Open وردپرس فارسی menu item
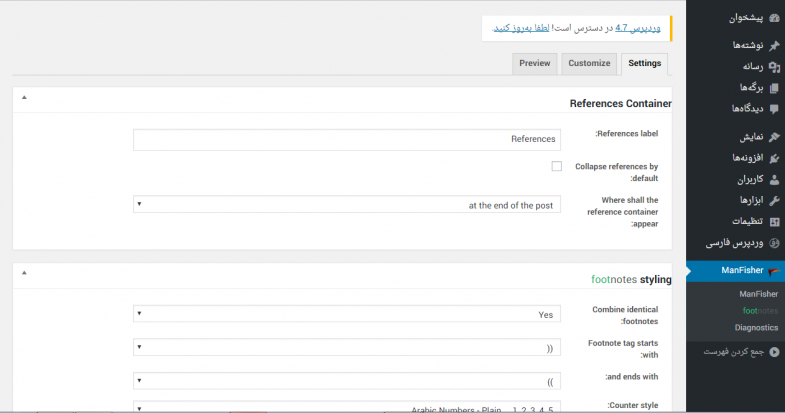The width and height of the screenshot is (785, 413). click(735, 243)
